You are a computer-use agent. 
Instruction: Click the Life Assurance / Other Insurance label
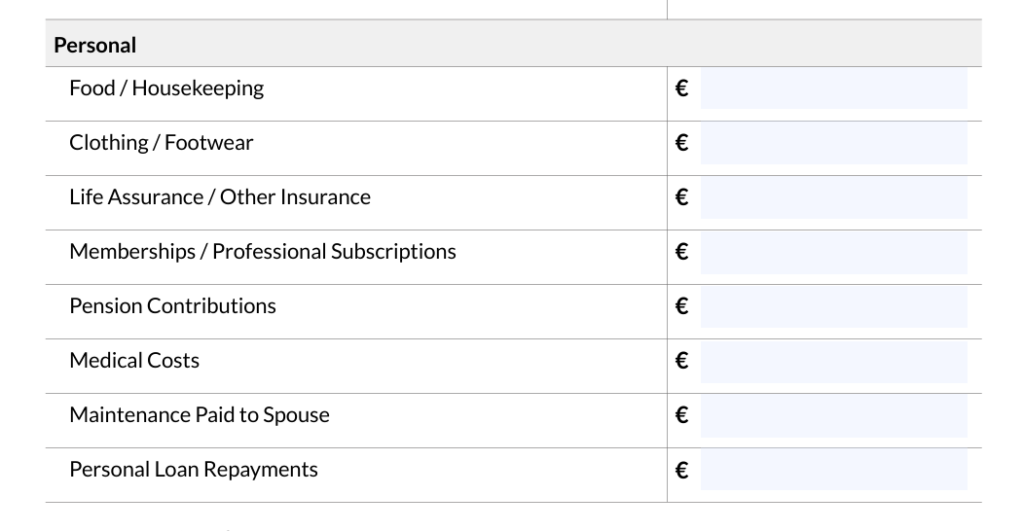pos(219,198)
